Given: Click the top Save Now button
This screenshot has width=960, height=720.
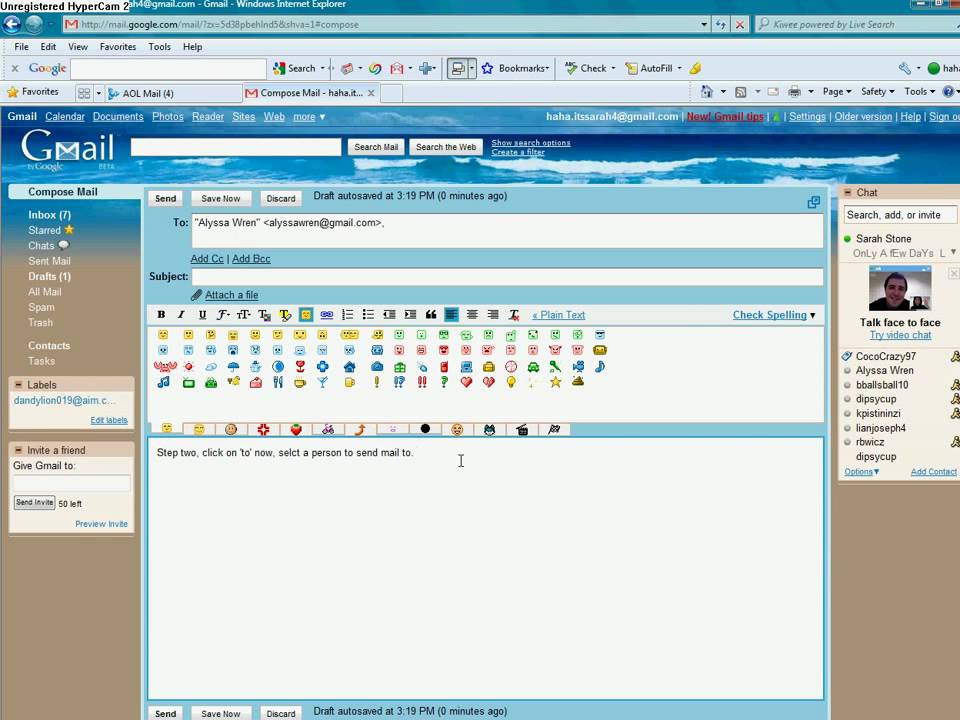Looking at the screenshot, I should pos(221,198).
